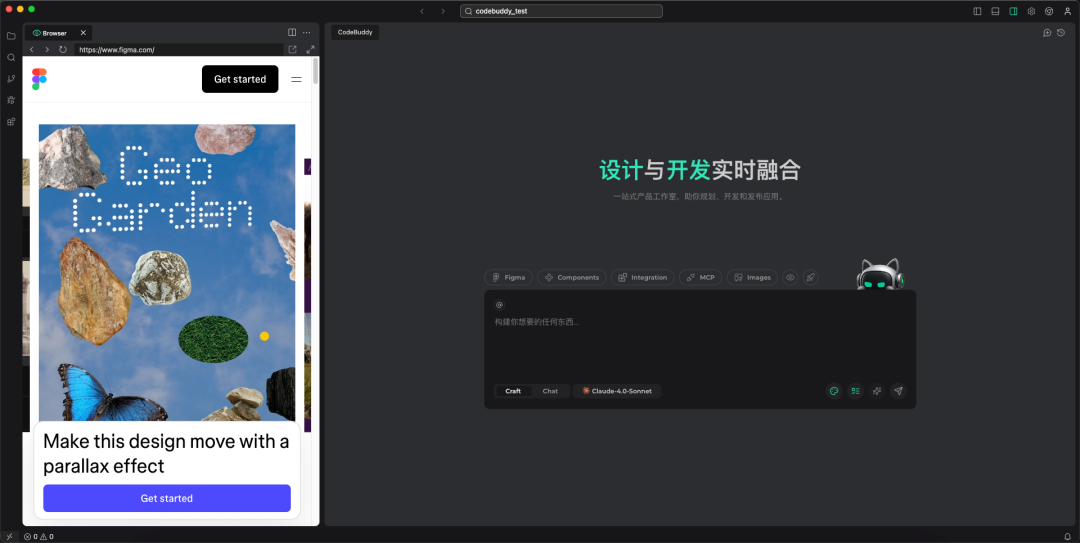
Task: Split the Browser editor pane
Action: (292, 32)
